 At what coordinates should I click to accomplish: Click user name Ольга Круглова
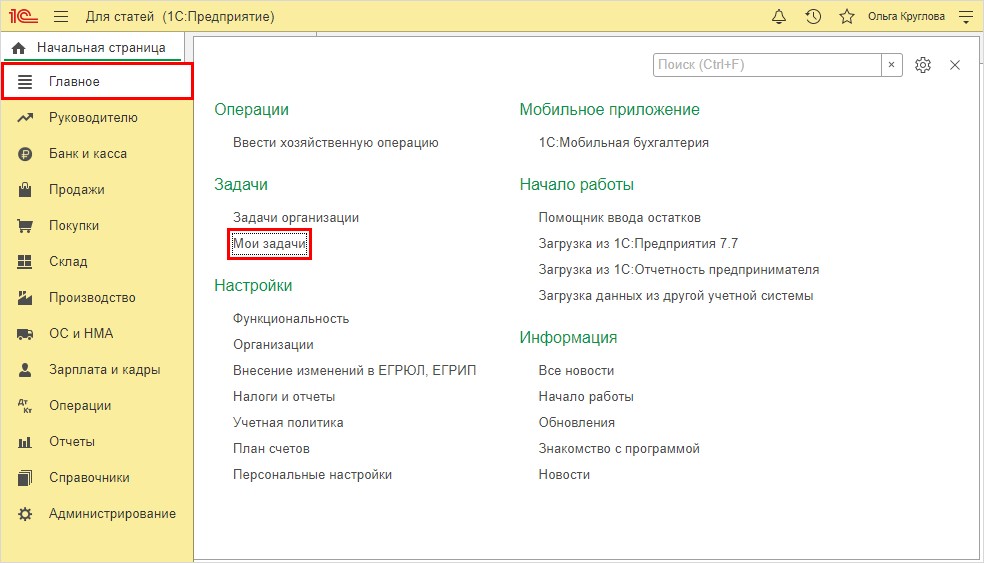[x=906, y=16]
